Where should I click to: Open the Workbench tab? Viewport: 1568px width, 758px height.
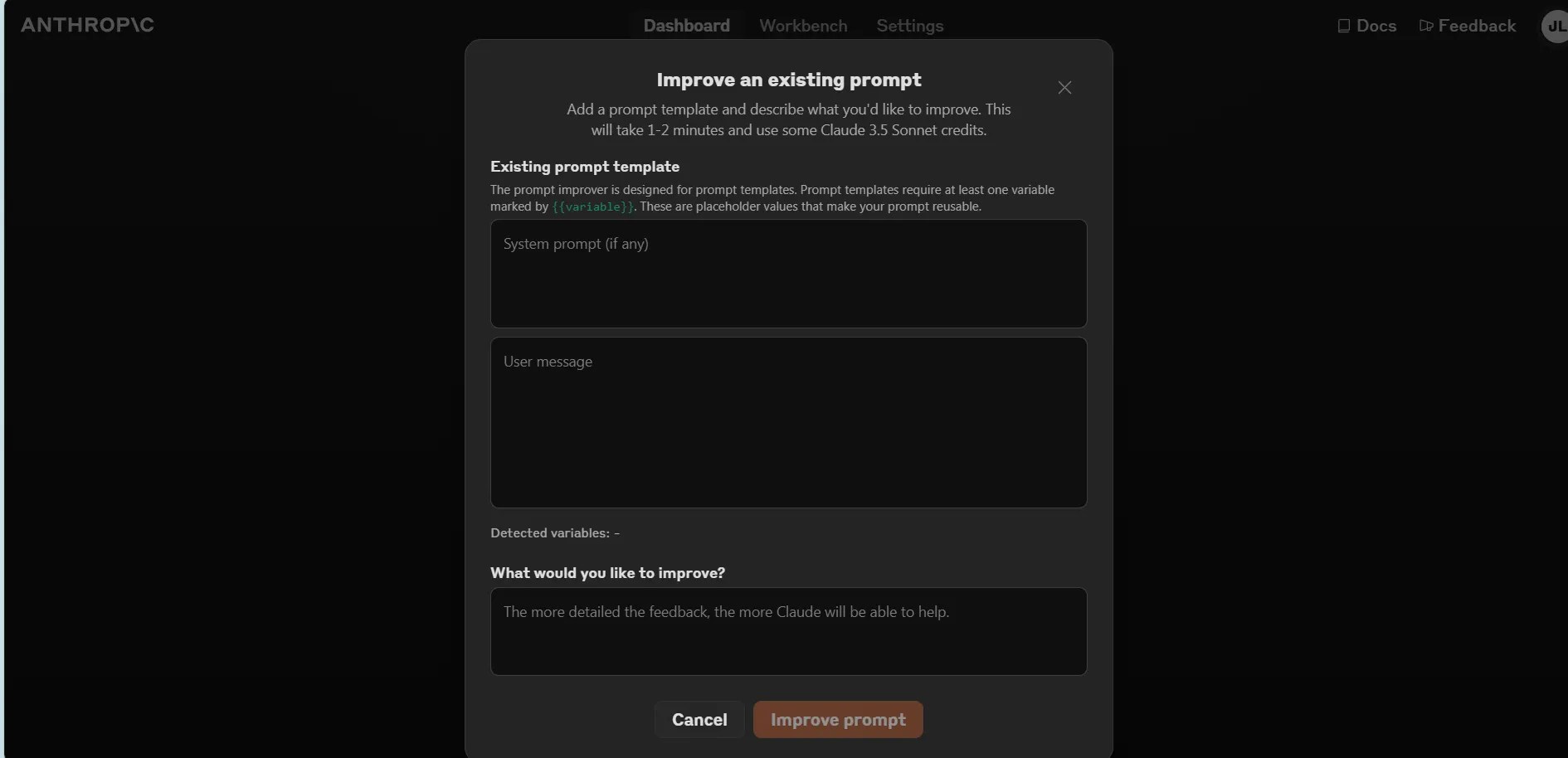[x=803, y=26]
